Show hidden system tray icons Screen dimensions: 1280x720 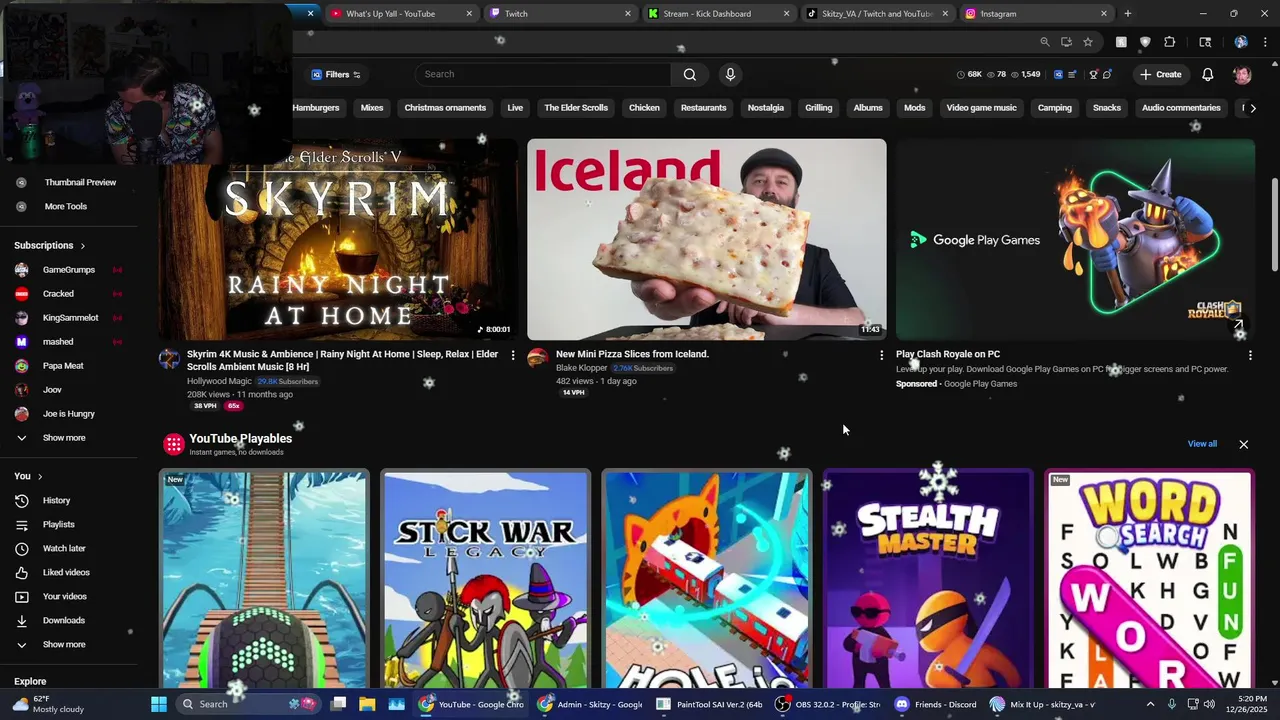(1150, 704)
